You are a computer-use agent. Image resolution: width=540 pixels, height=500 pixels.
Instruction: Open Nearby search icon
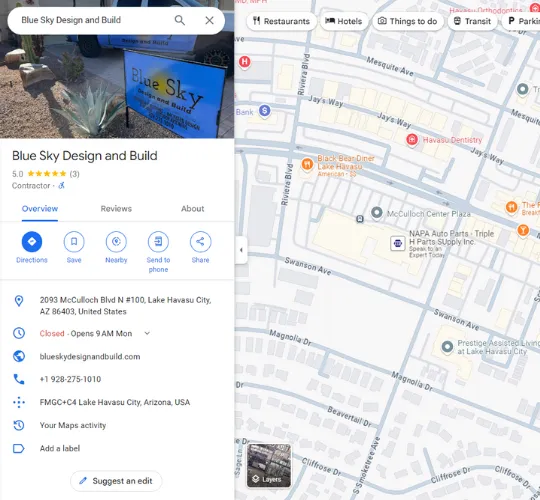[116, 242]
